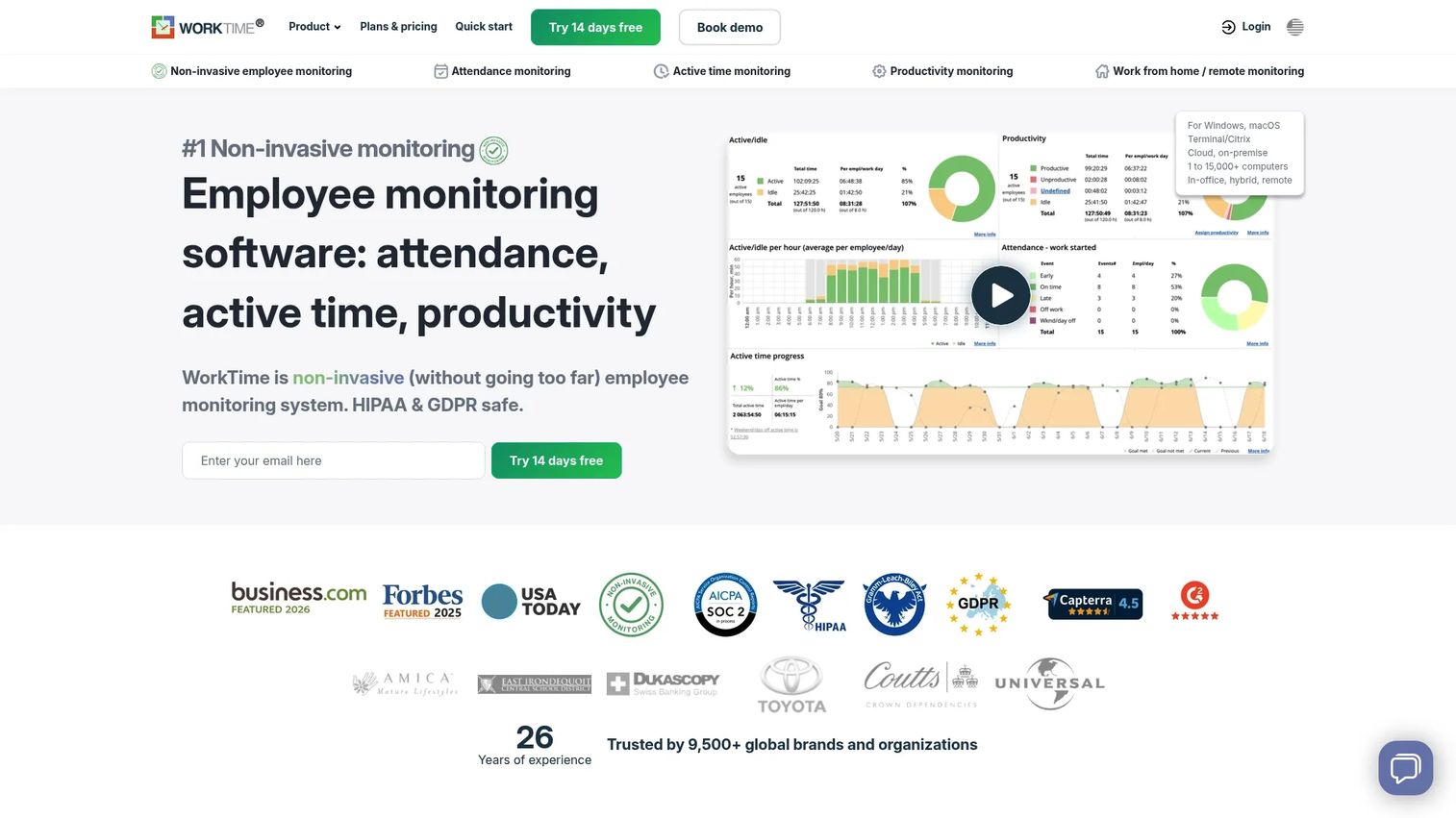Viewport: 1456px width, 818px height.
Task: Click header Try 14 days free button
Action: pyautogui.click(x=595, y=27)
